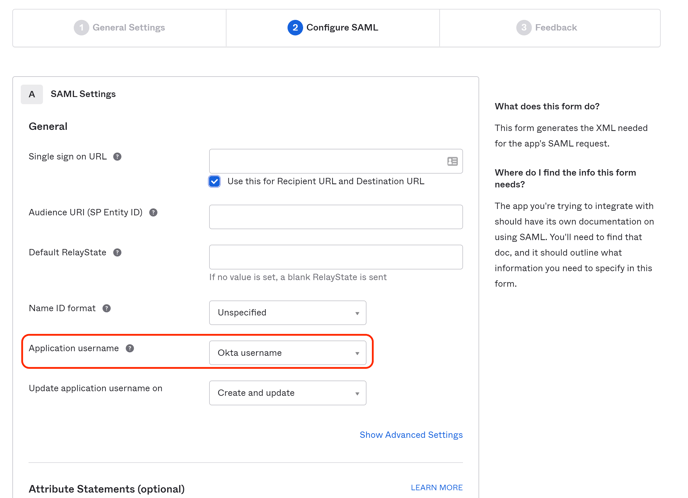Screen dimensions: 688x498
Task: Click help icon beside Single sign on URL
Action: (x=117, y=157)
